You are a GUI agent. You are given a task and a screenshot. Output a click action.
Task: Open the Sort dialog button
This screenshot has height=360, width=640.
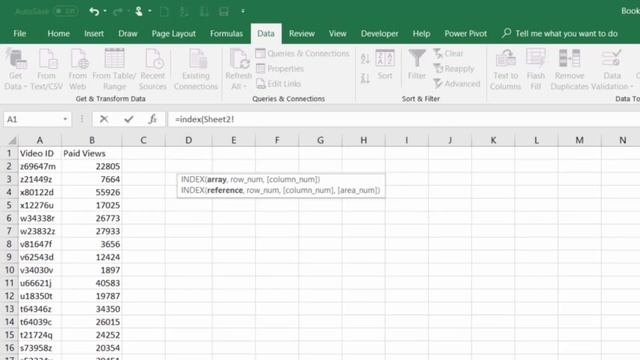(385, 64)
